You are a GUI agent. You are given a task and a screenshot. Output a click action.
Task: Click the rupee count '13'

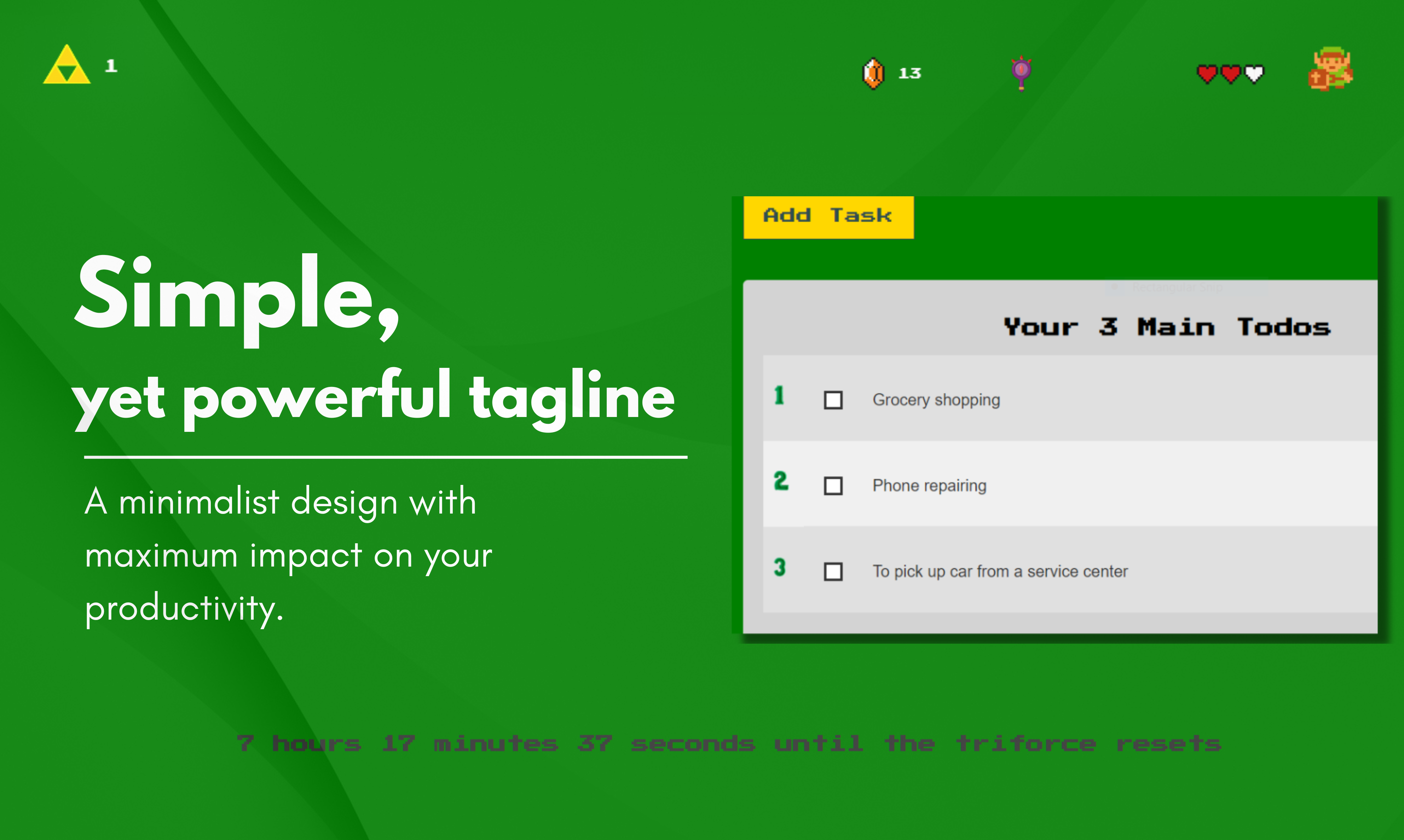tap(910, 74)
